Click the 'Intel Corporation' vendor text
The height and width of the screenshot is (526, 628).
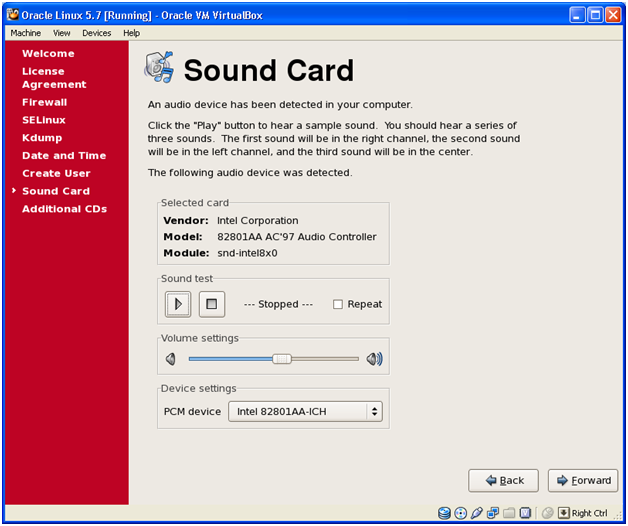[x=258, y=221]
